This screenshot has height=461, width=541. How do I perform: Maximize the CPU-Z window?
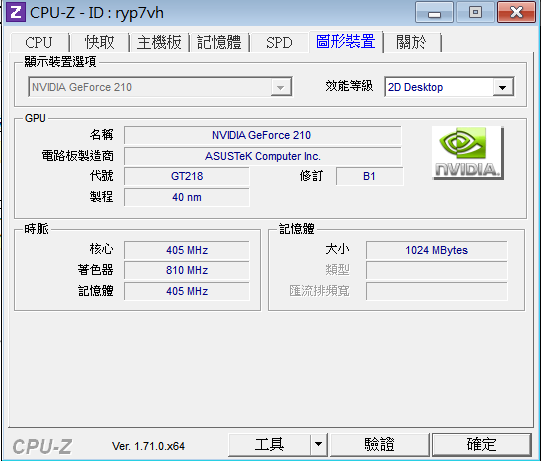point(475,12)
